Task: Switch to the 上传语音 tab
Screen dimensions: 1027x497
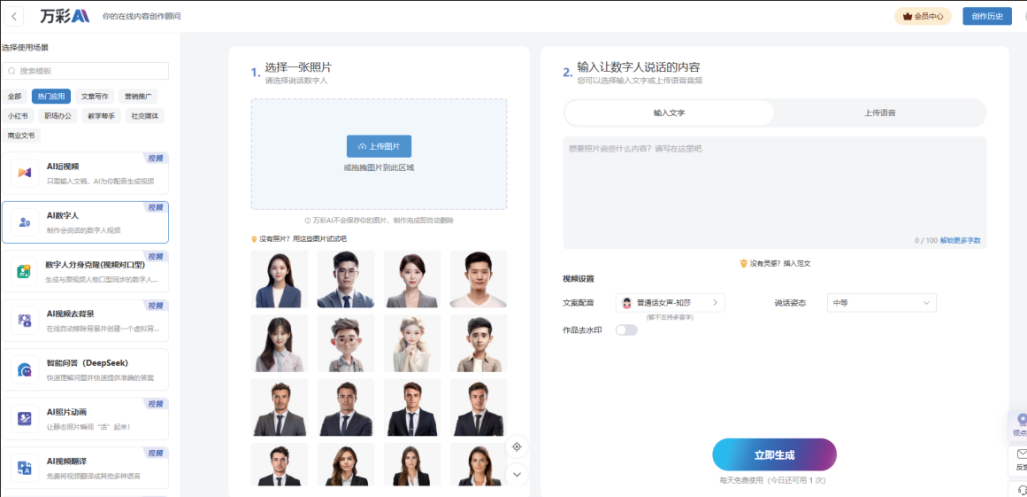Action: pyautogui.click(x=879, y=113)
